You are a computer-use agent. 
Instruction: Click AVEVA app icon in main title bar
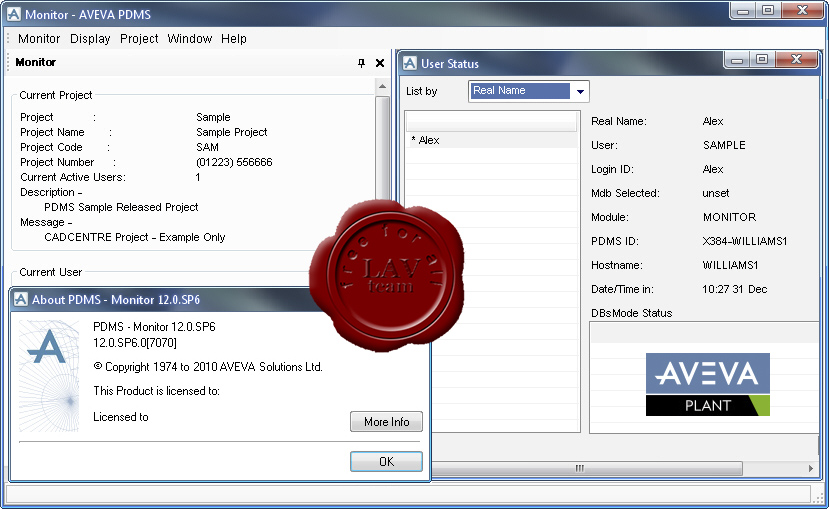(13, 14)
